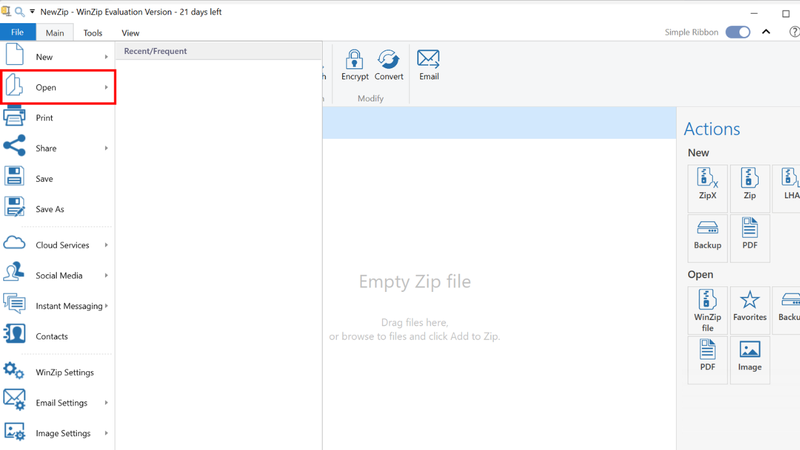The image size is (800, 450).
Task: Switch to the Main ribbon tab
Action: tap(55, 33)
